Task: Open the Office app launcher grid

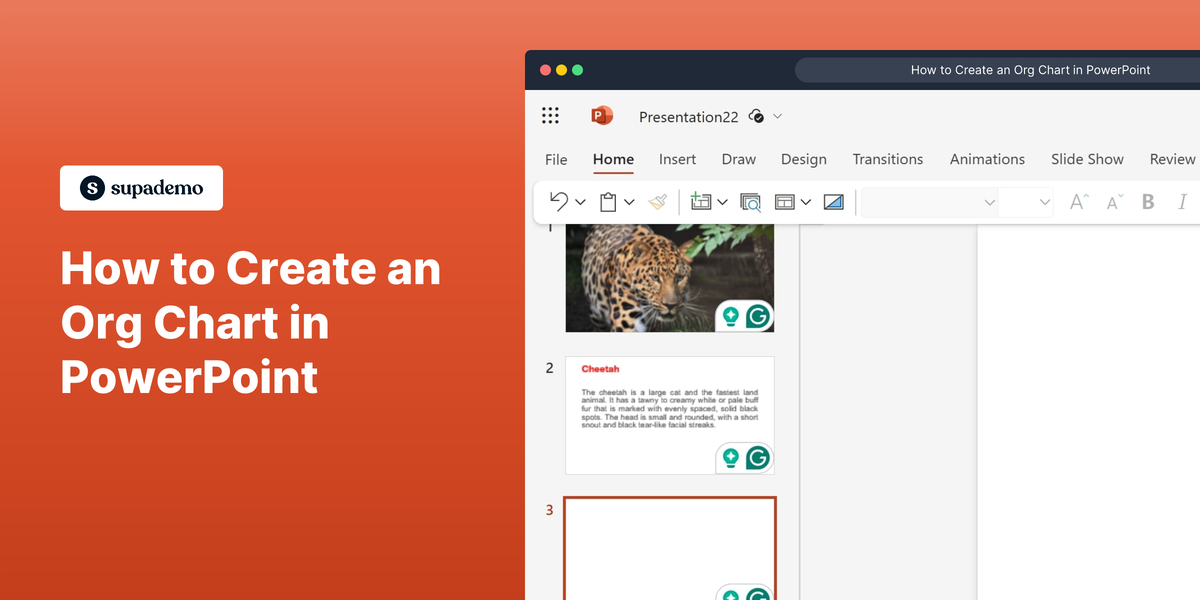Action: [x=550, y=116]
